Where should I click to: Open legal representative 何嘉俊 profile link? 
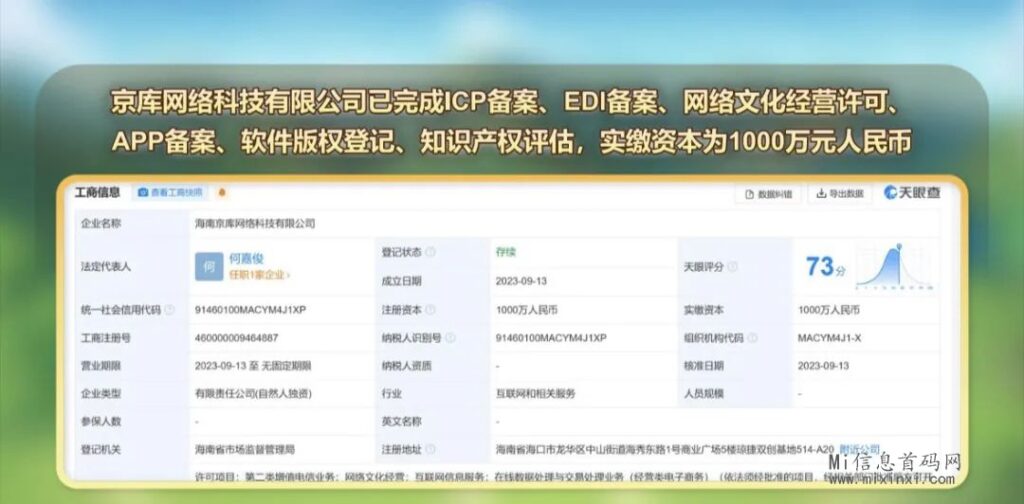click(x=247, y=258)
